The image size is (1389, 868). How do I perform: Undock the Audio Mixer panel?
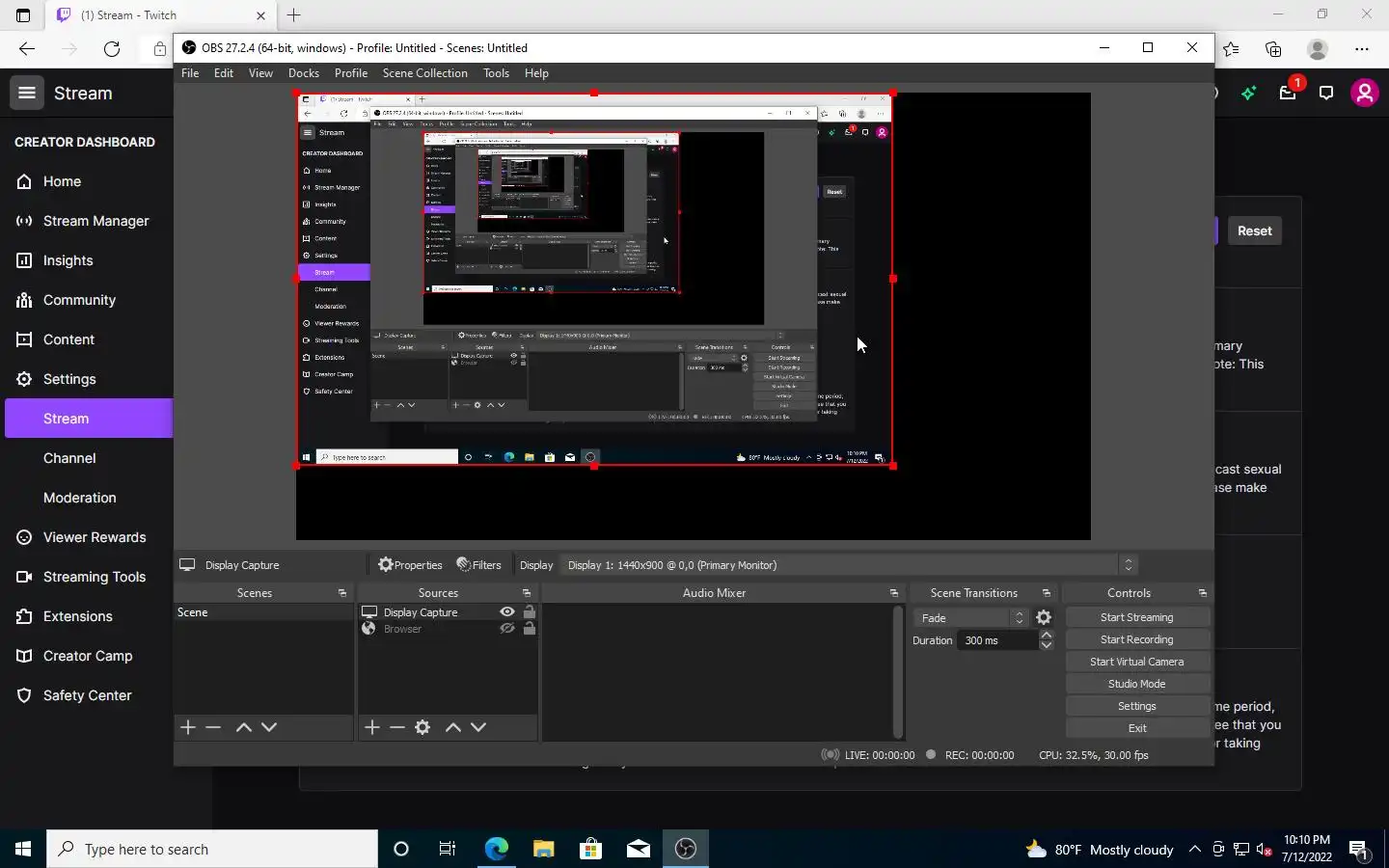click(x=894, y=593)
